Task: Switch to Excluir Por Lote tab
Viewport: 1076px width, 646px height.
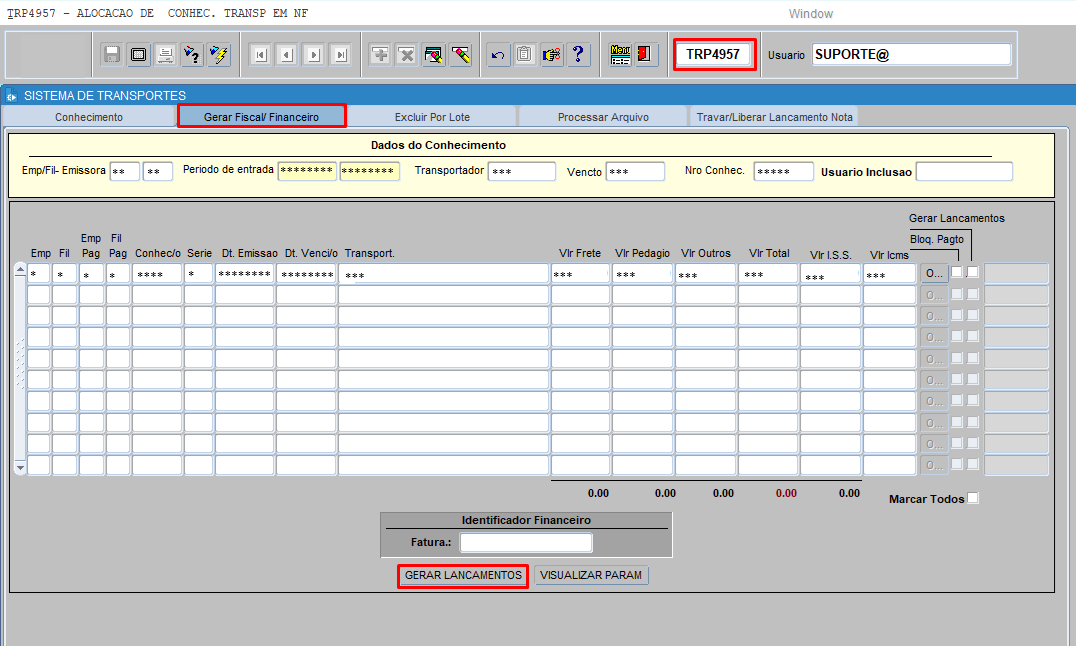Action: (432, 117)
